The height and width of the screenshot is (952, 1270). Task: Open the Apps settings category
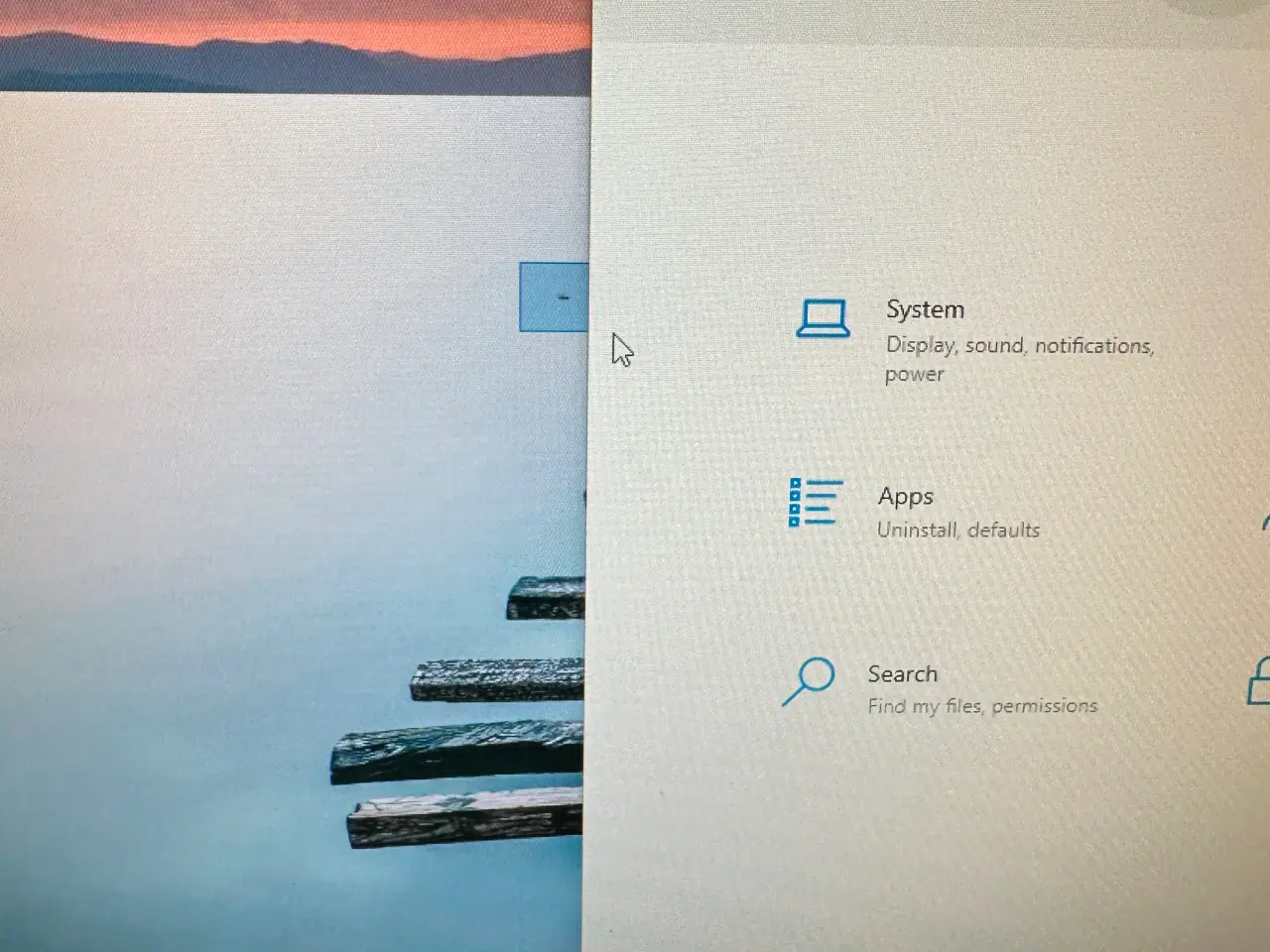pos(905,496)
